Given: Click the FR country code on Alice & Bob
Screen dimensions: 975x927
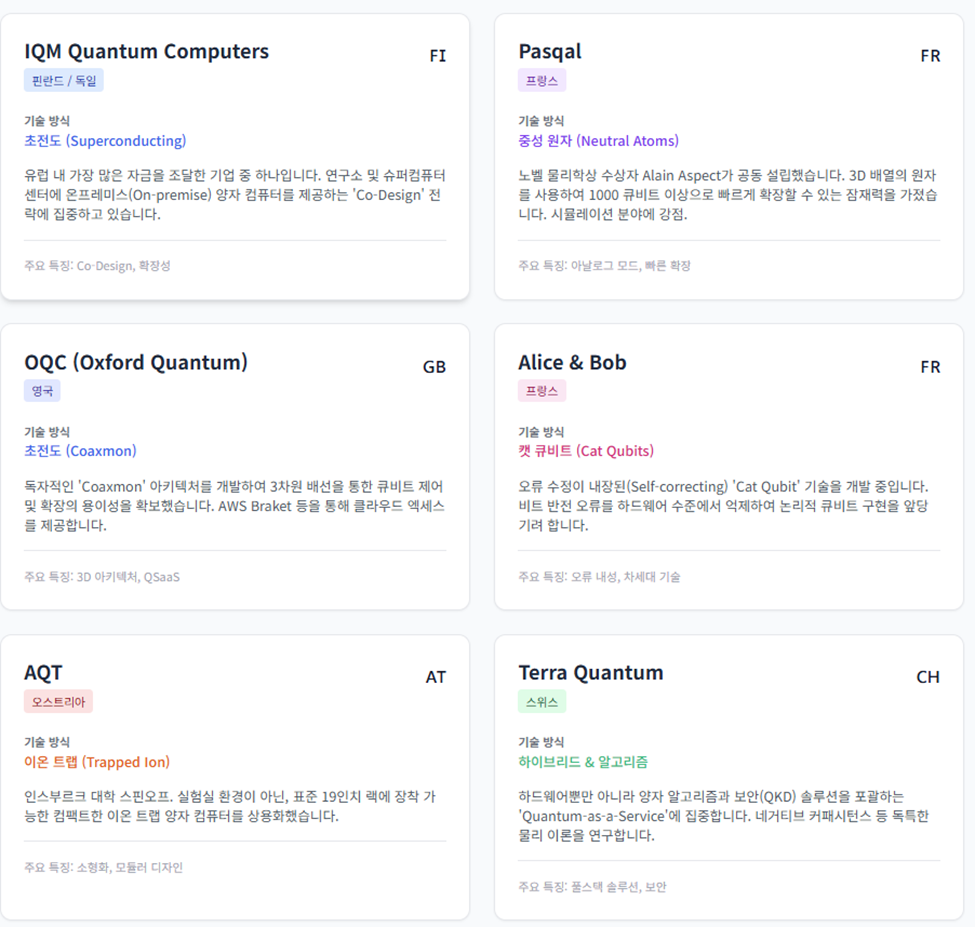Looking at the screenshot, I should [930, 367].
